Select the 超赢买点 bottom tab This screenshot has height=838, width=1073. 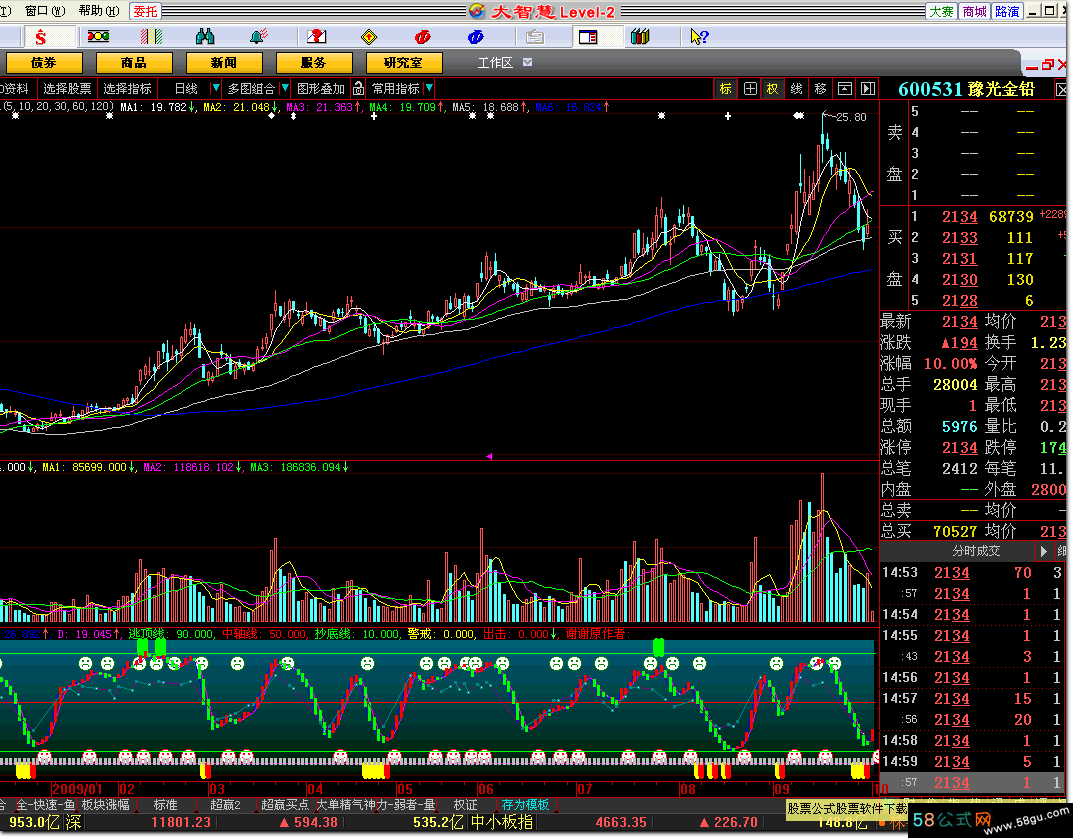[285, 804]
